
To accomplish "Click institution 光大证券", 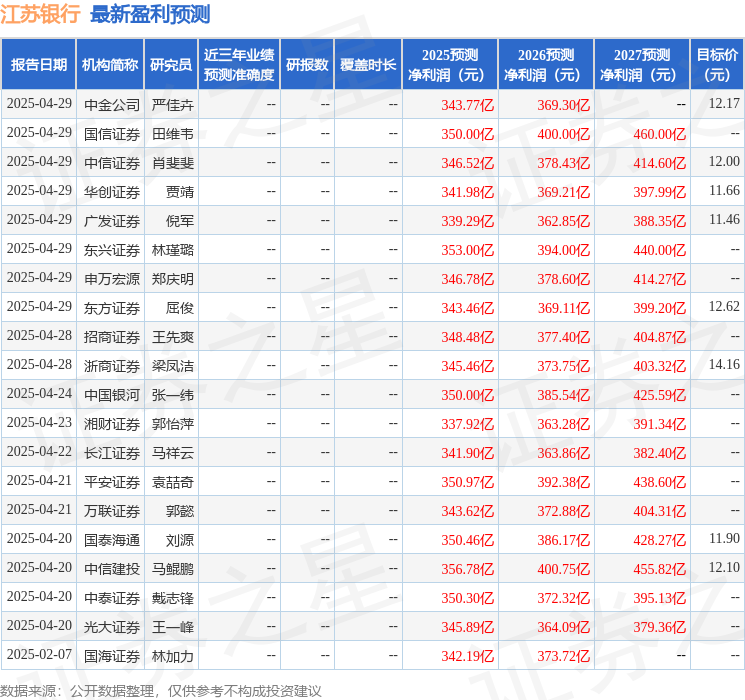I will point(112,627).
